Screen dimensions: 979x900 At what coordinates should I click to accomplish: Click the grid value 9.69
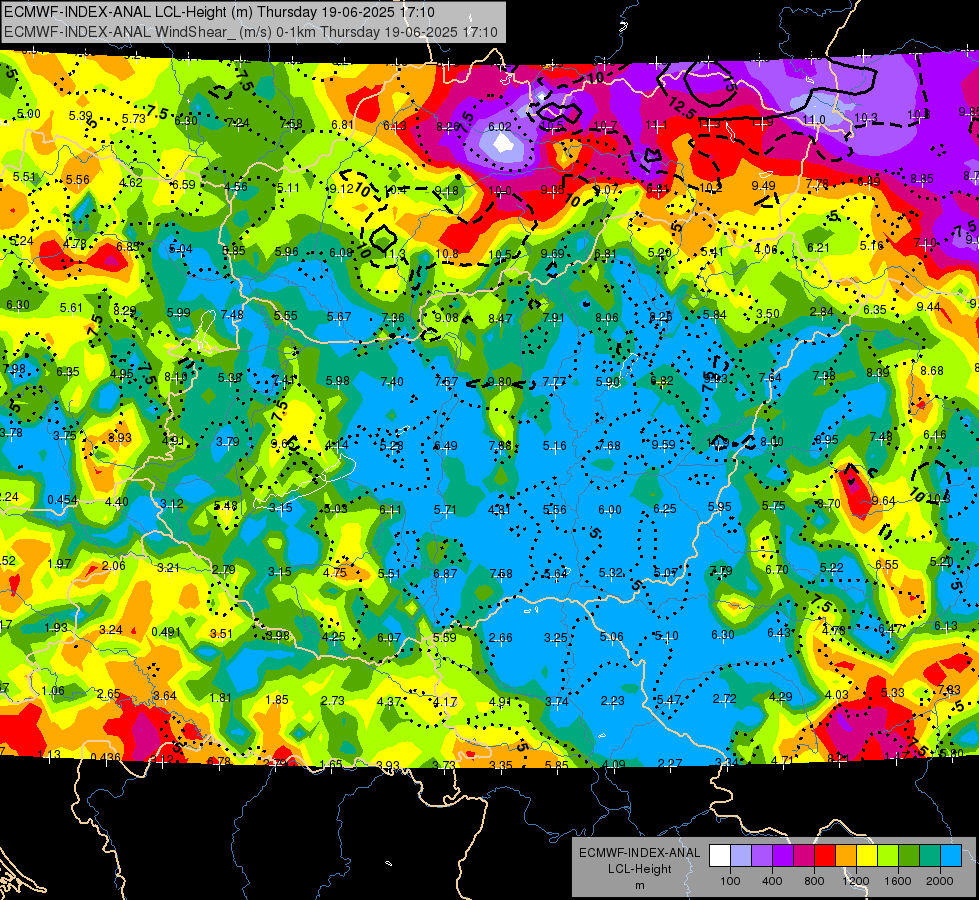pyautogui.click(x=553, y=253)
